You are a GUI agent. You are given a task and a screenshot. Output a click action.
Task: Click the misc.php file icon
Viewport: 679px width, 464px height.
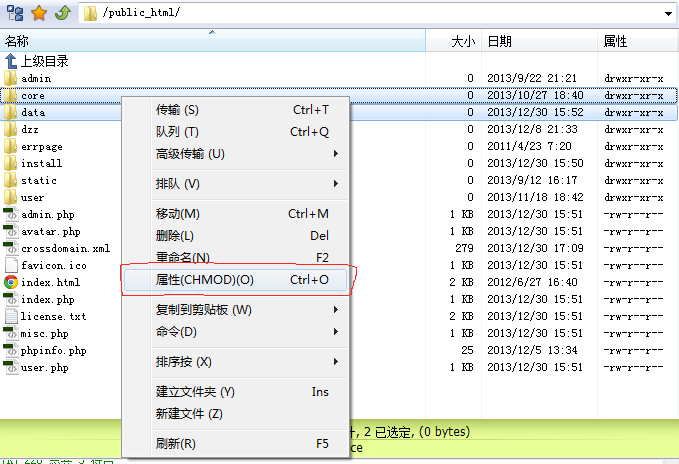11,333
